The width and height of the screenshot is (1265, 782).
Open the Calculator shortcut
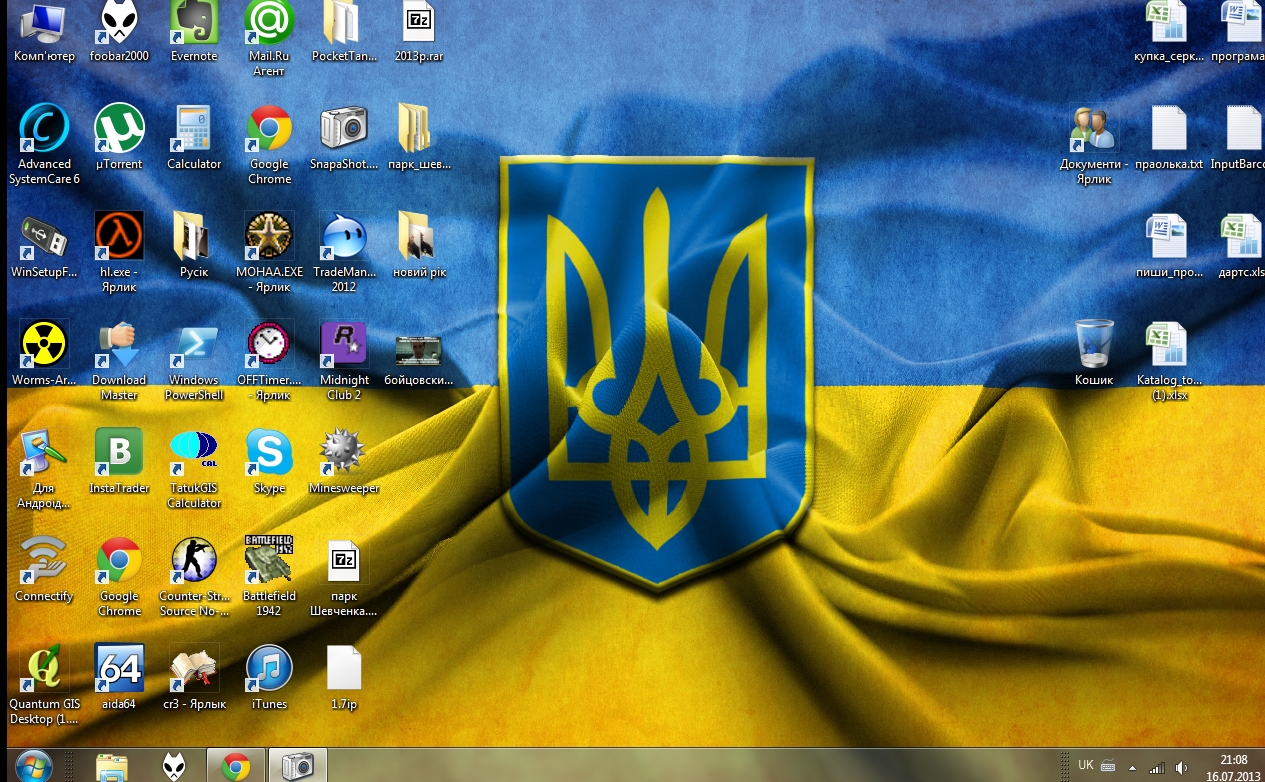pyautogui.click(x=194, y=137)
